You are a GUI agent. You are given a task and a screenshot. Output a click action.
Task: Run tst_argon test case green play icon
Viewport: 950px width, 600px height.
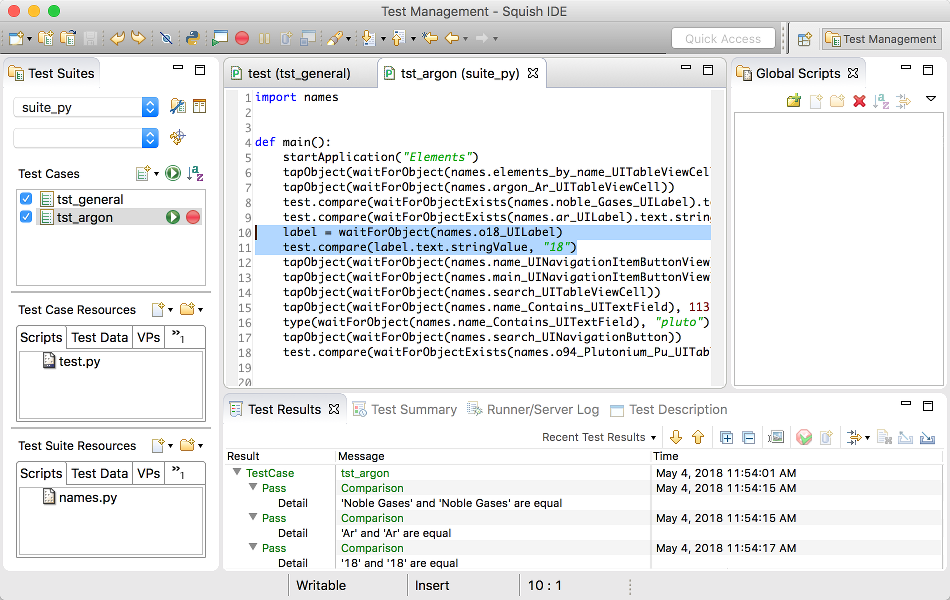point(173,217)
